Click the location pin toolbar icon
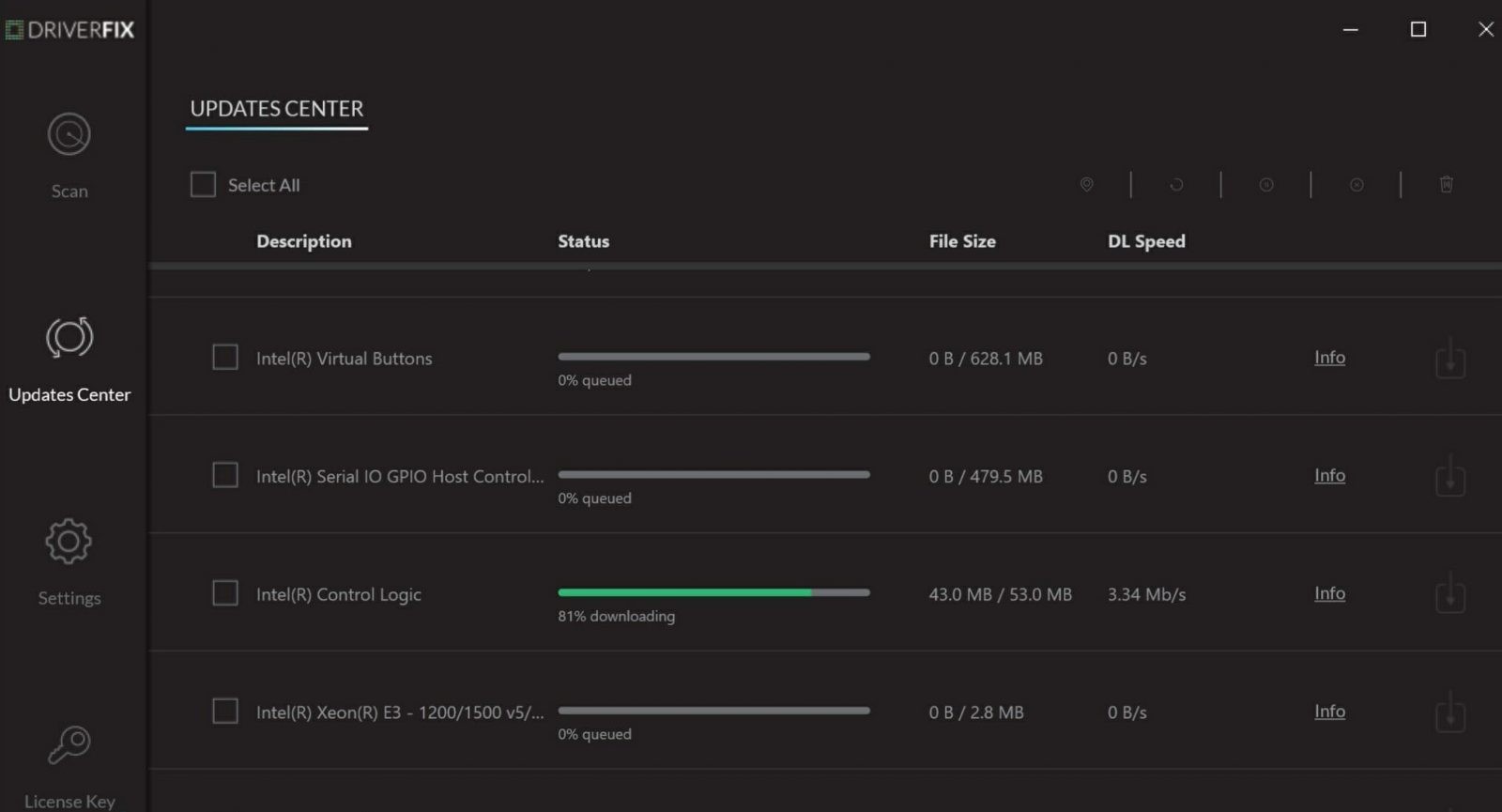Image resolution: width=1502 pixels, height=812 pixels. (x=1086, y=184)
